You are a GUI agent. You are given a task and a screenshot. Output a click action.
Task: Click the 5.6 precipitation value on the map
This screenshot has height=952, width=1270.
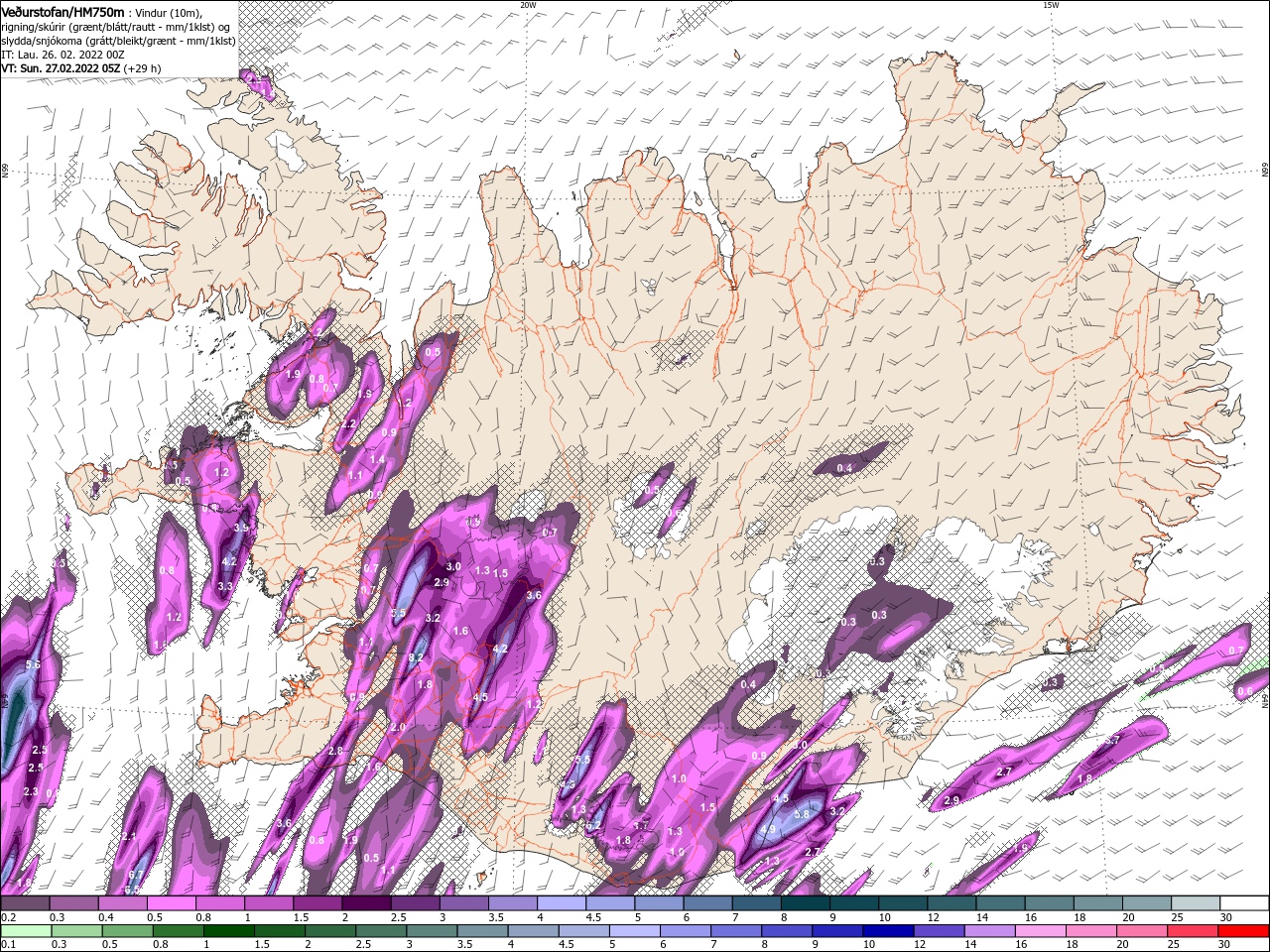pos(33,664)
